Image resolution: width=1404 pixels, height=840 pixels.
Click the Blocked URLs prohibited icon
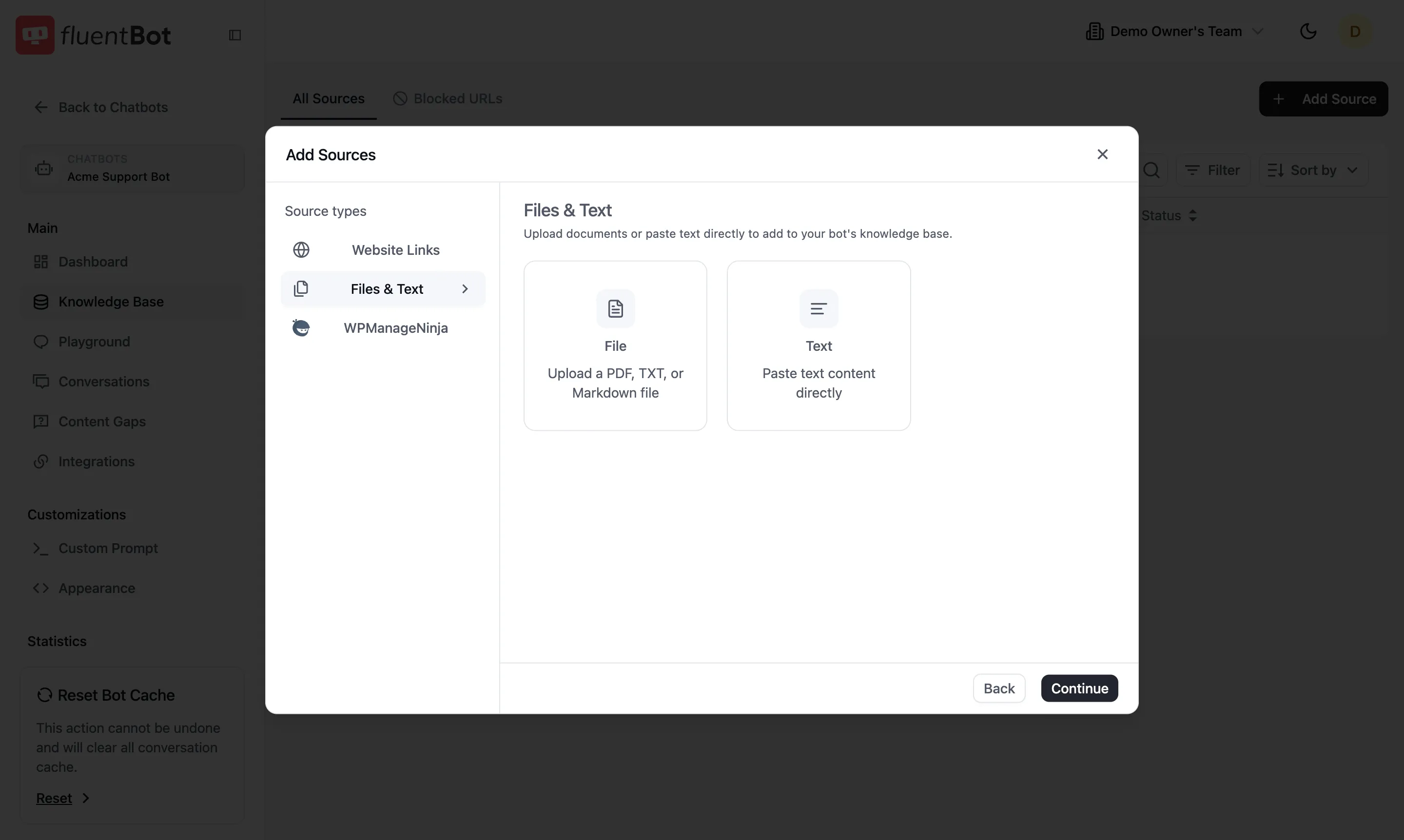(400, 98)
